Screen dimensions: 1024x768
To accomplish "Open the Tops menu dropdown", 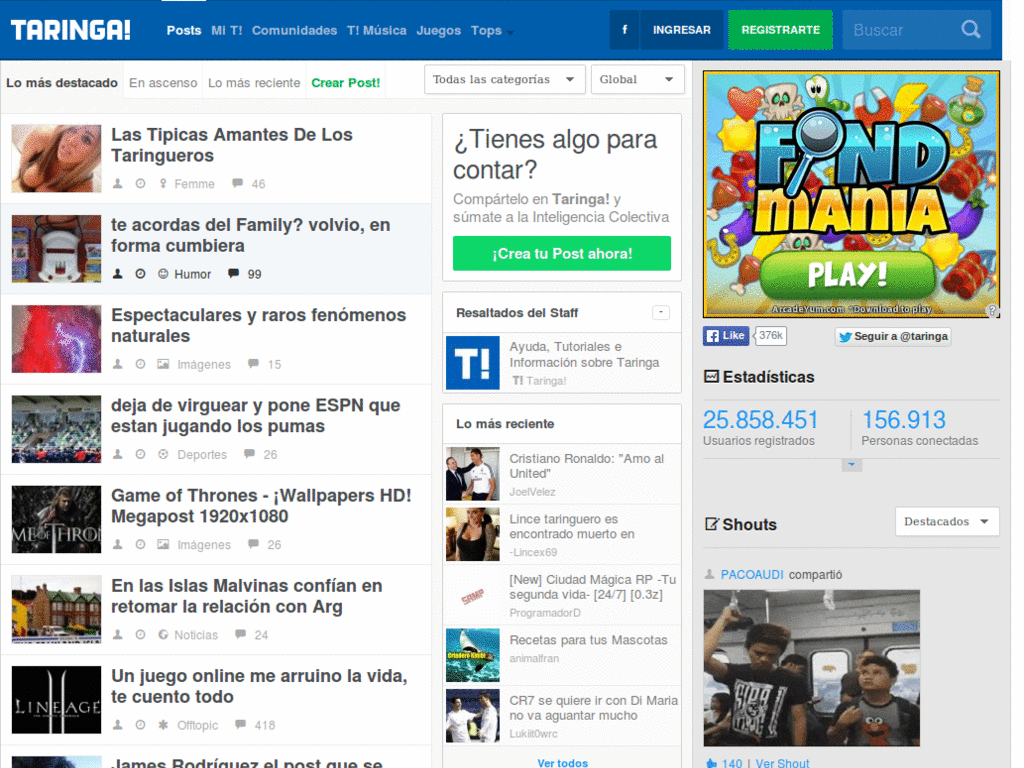I will point(492,31).
